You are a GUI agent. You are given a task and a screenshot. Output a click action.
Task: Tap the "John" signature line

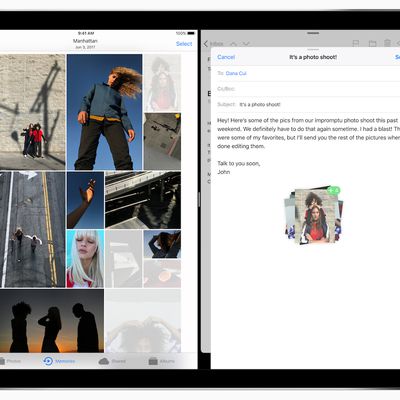[224, 172]
